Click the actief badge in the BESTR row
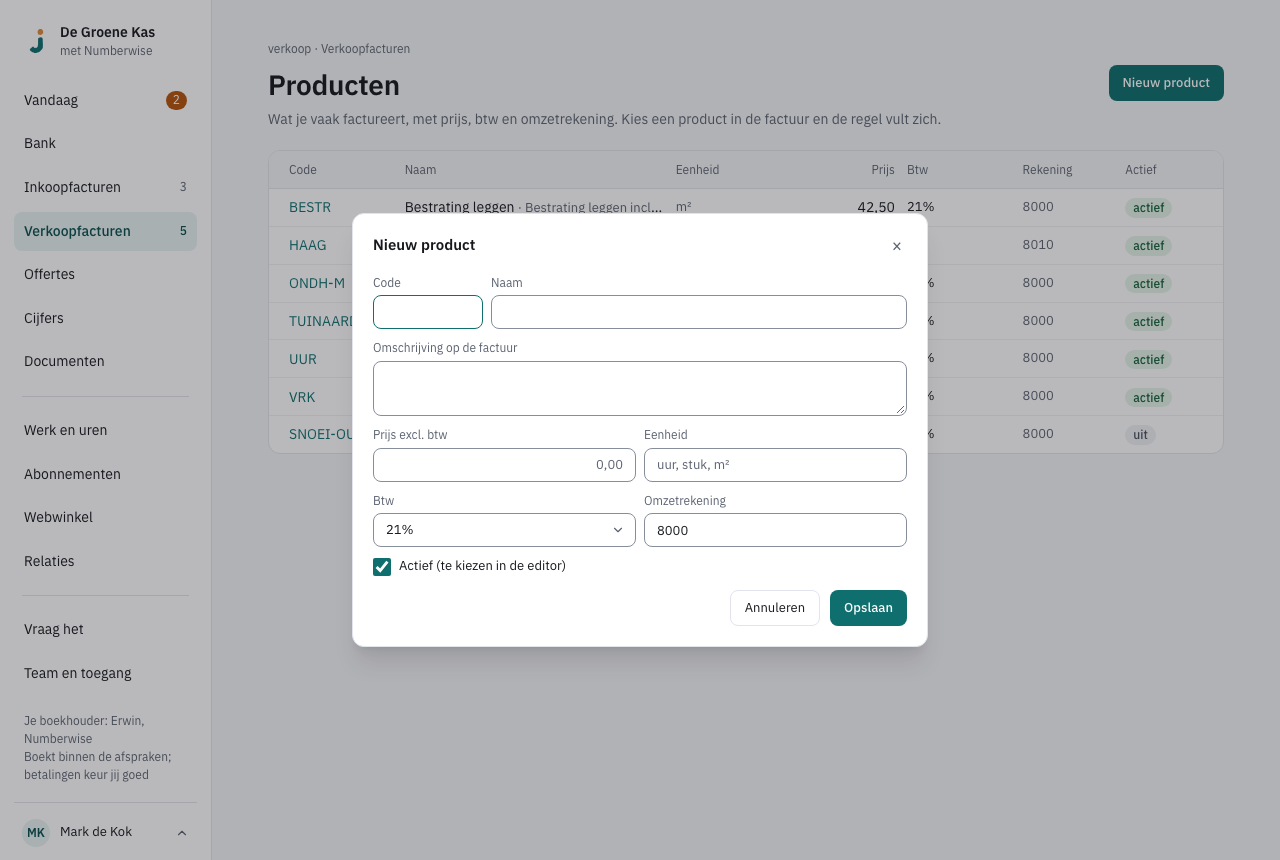Image resolution: width=1280 pixels, height=860 pixels. tap(1149, 208)
